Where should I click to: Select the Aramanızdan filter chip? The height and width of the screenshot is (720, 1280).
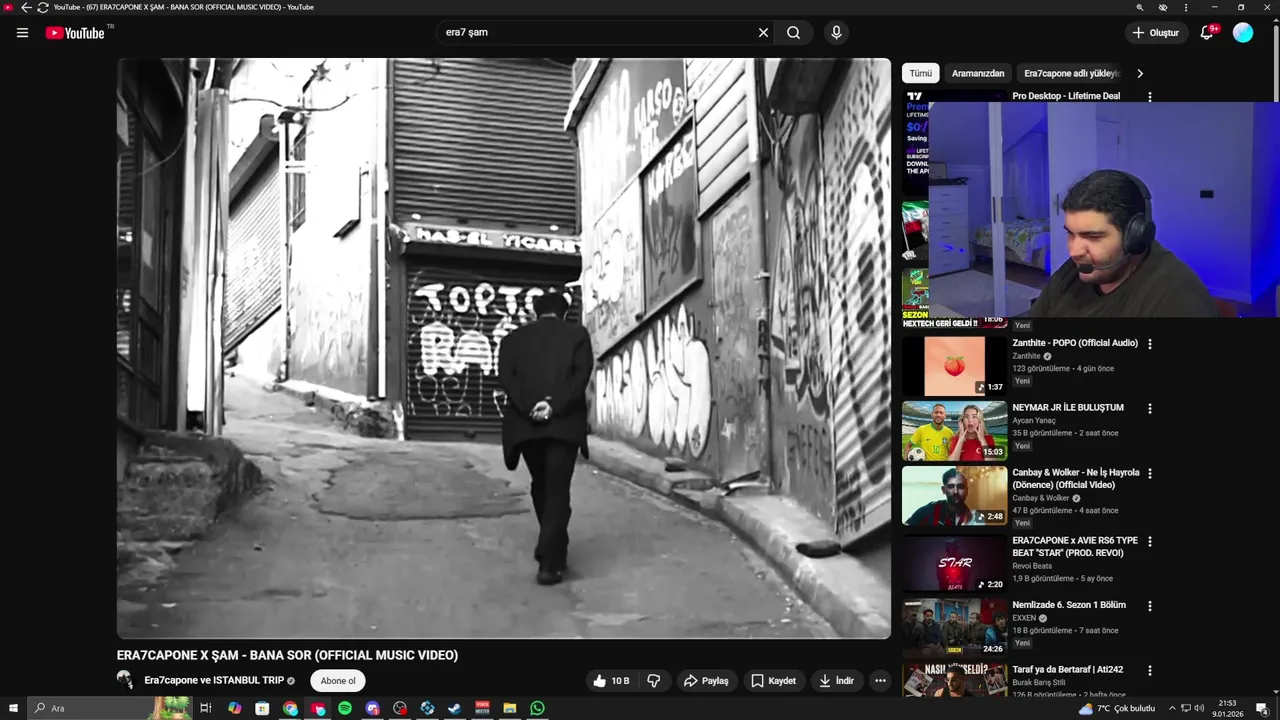coord(978,73)
